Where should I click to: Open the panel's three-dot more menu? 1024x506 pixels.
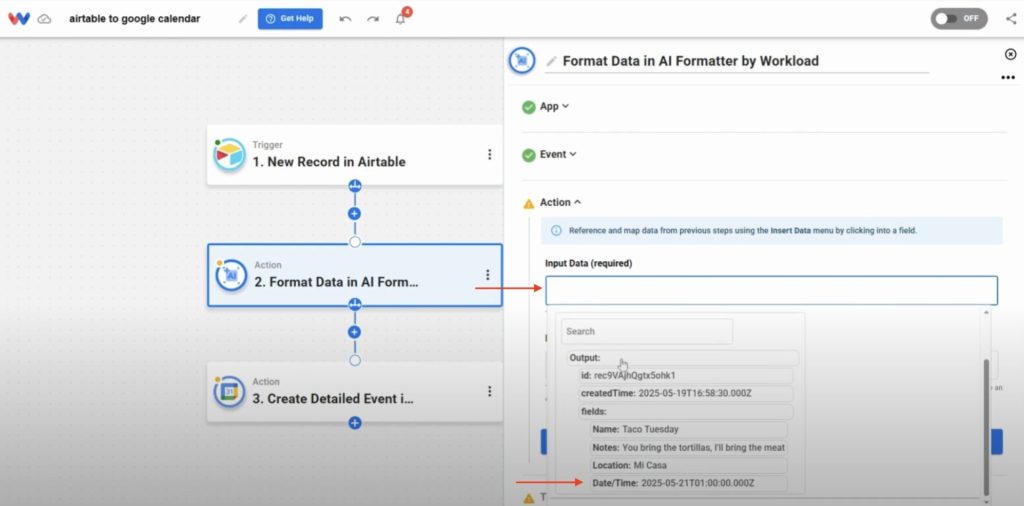click(x=1008, y=78)
